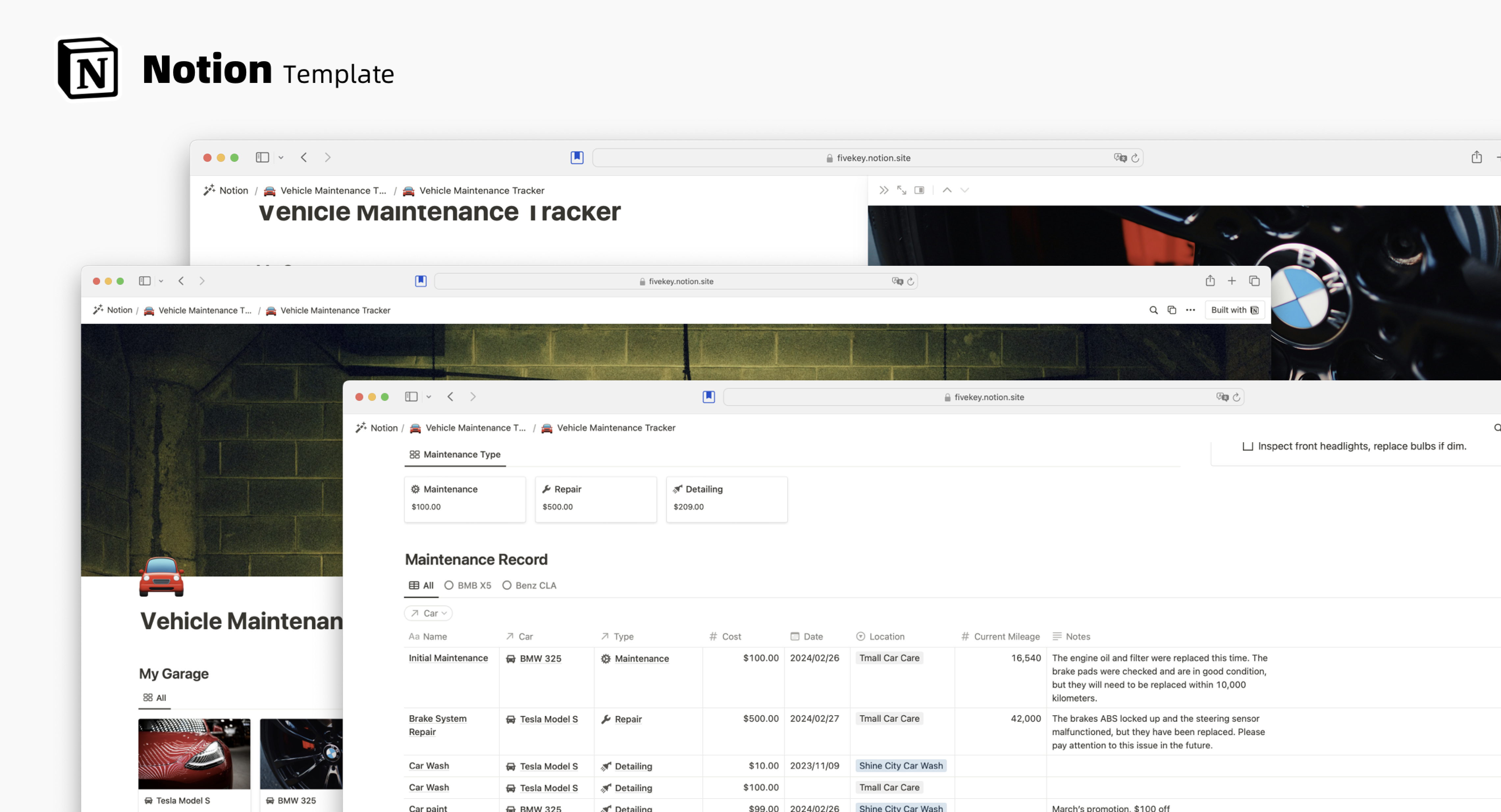This screenshot has height=812, width=1501.
Task: Switch to Maintenance Type tab
Action: pos(455,454)
